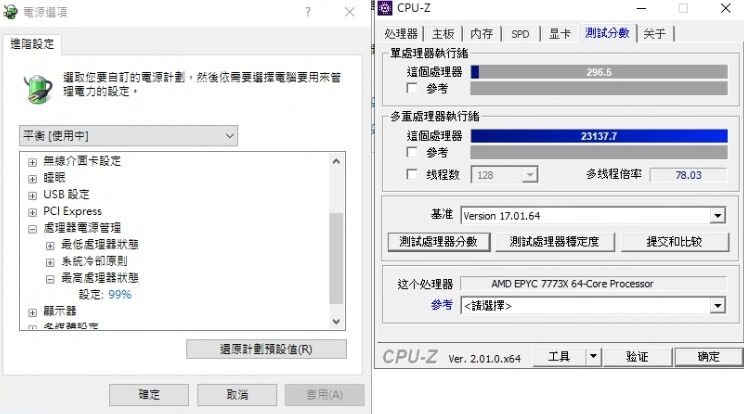Click the single thread 296.5 score bar
The image size is (744, 414).
(x=599, y=72)
